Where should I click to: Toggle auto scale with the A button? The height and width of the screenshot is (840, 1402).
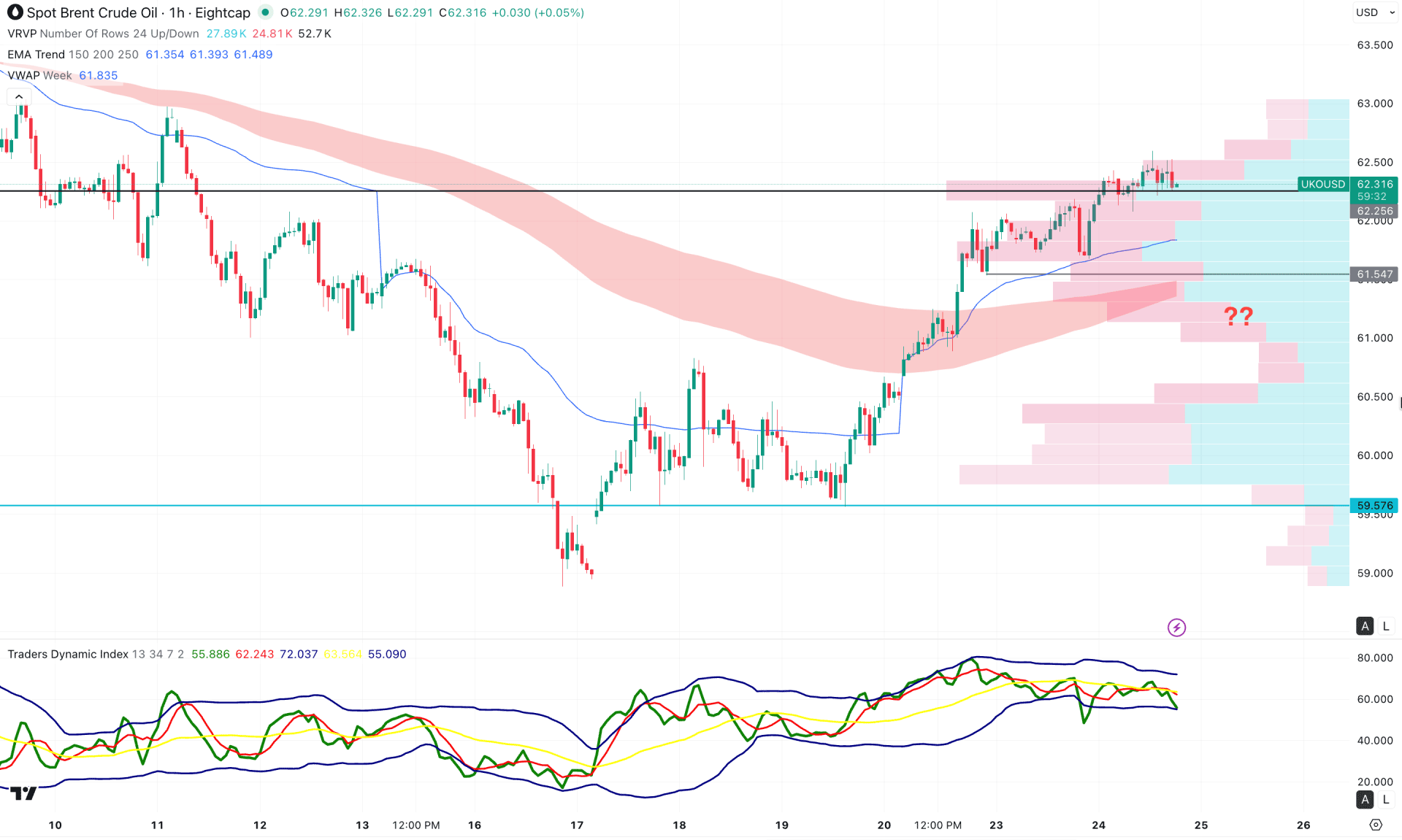point(1364,626)
